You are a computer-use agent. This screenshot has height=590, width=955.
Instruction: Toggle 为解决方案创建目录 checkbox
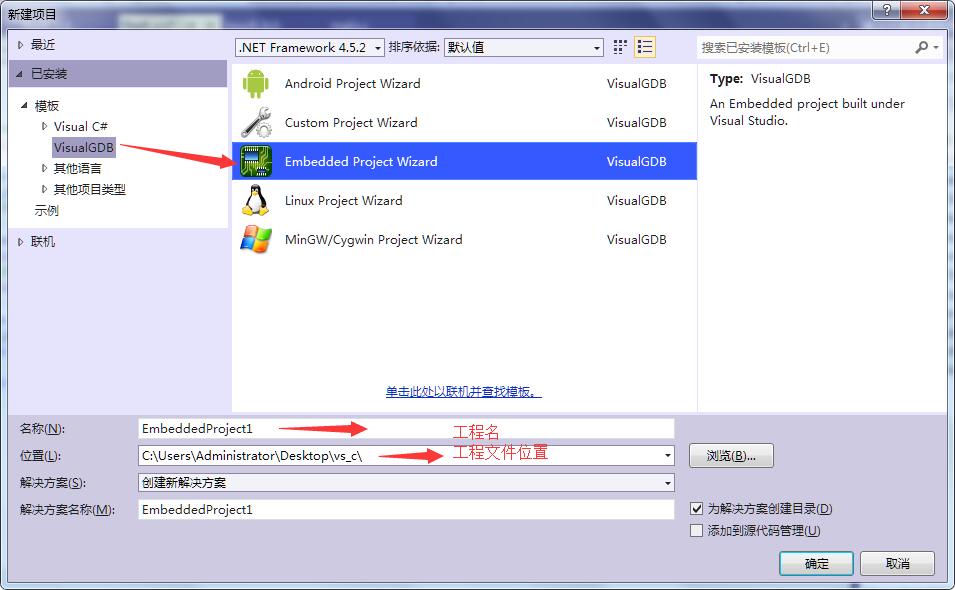tap(697, 508)
